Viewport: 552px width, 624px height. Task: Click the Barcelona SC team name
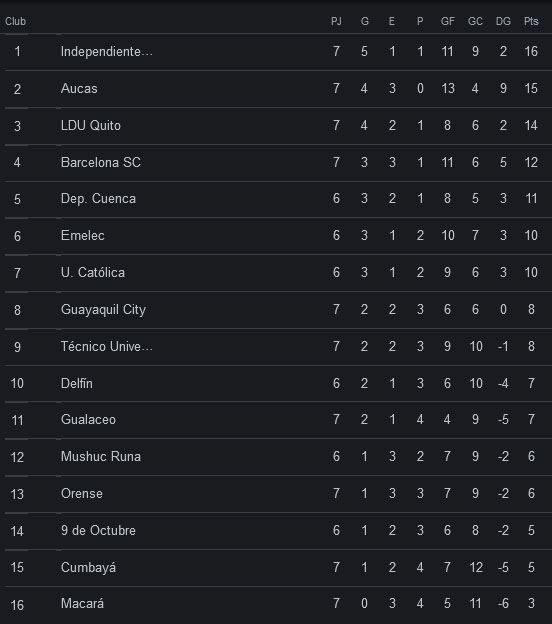(101, 162)
